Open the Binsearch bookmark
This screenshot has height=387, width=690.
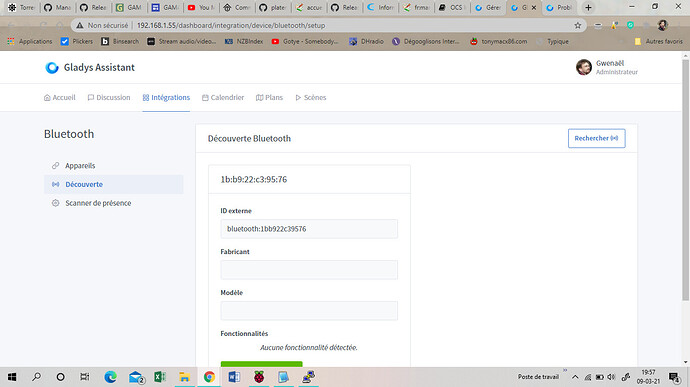[120, 41]
